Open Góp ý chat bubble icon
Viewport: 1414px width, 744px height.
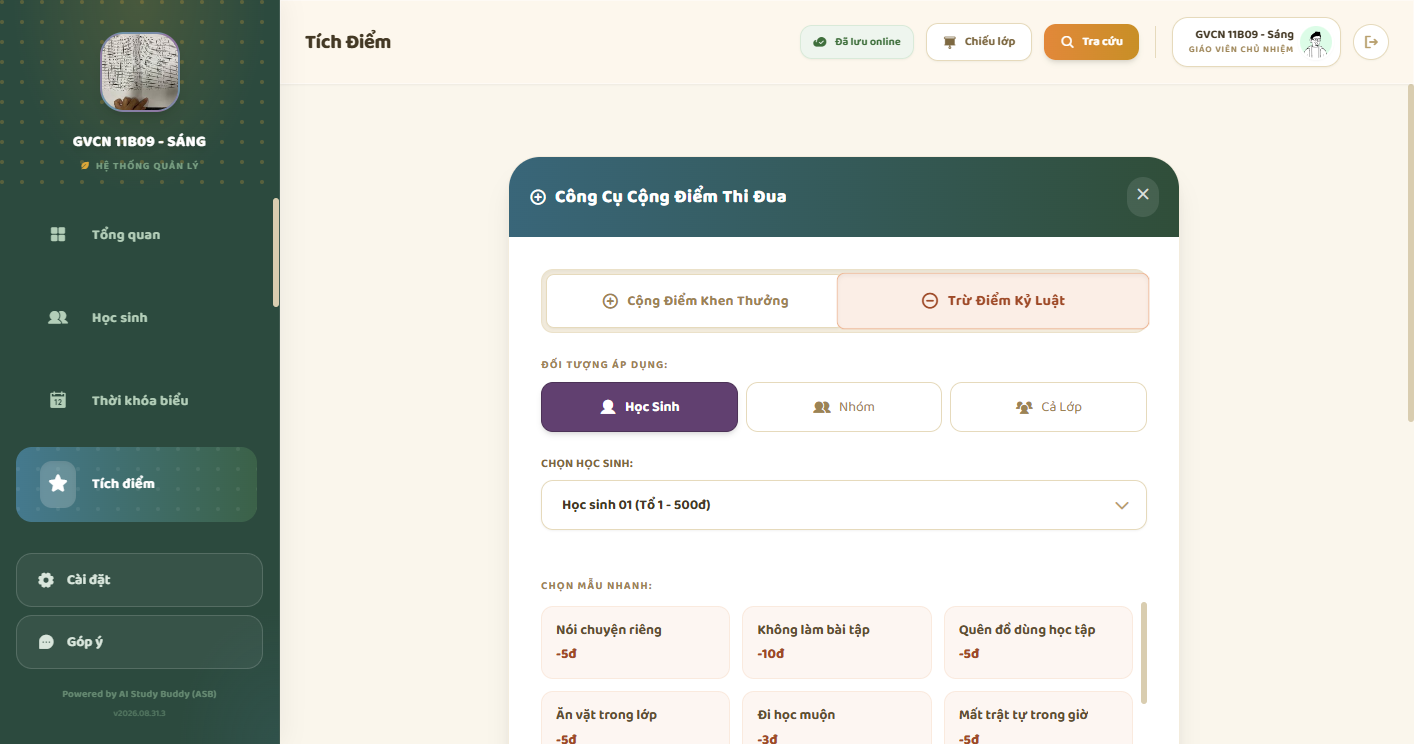[46, 642]
